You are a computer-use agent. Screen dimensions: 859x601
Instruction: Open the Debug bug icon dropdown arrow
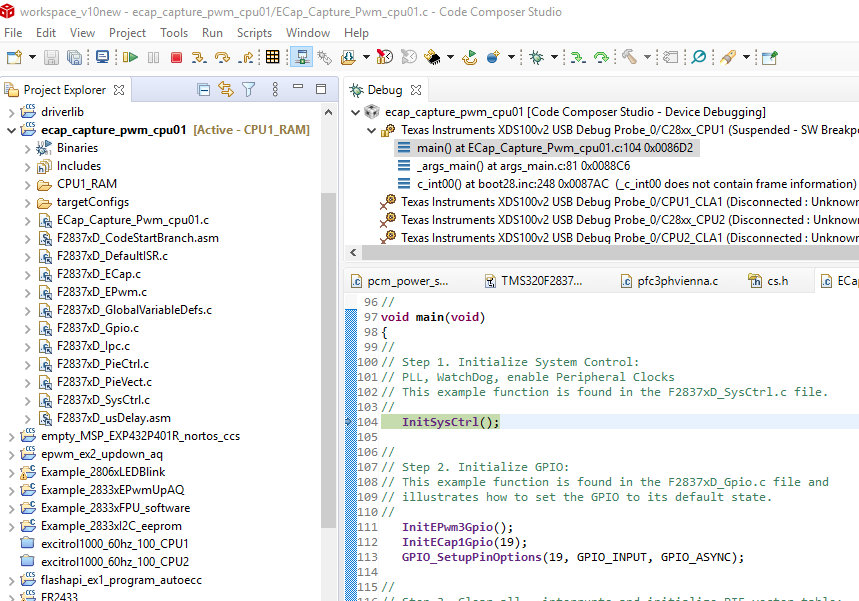[552, 58]
